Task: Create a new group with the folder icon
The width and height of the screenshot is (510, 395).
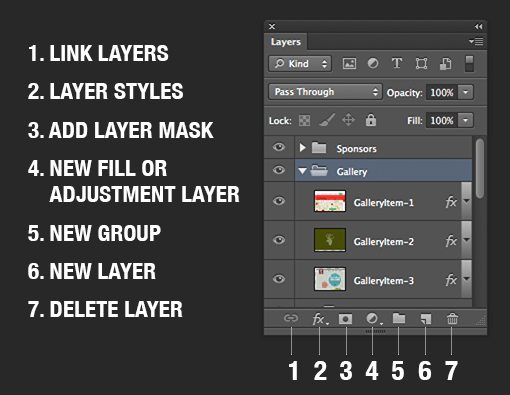Action: pyautogui.click(x=399, y=318)
